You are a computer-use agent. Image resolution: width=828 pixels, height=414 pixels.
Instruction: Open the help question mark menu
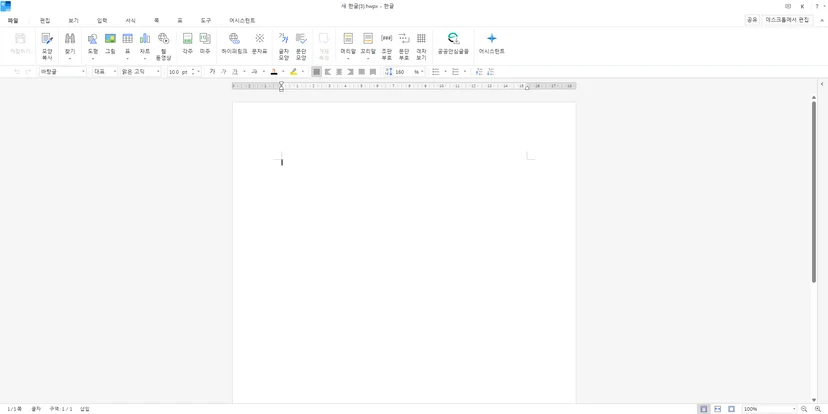(817, 6)
